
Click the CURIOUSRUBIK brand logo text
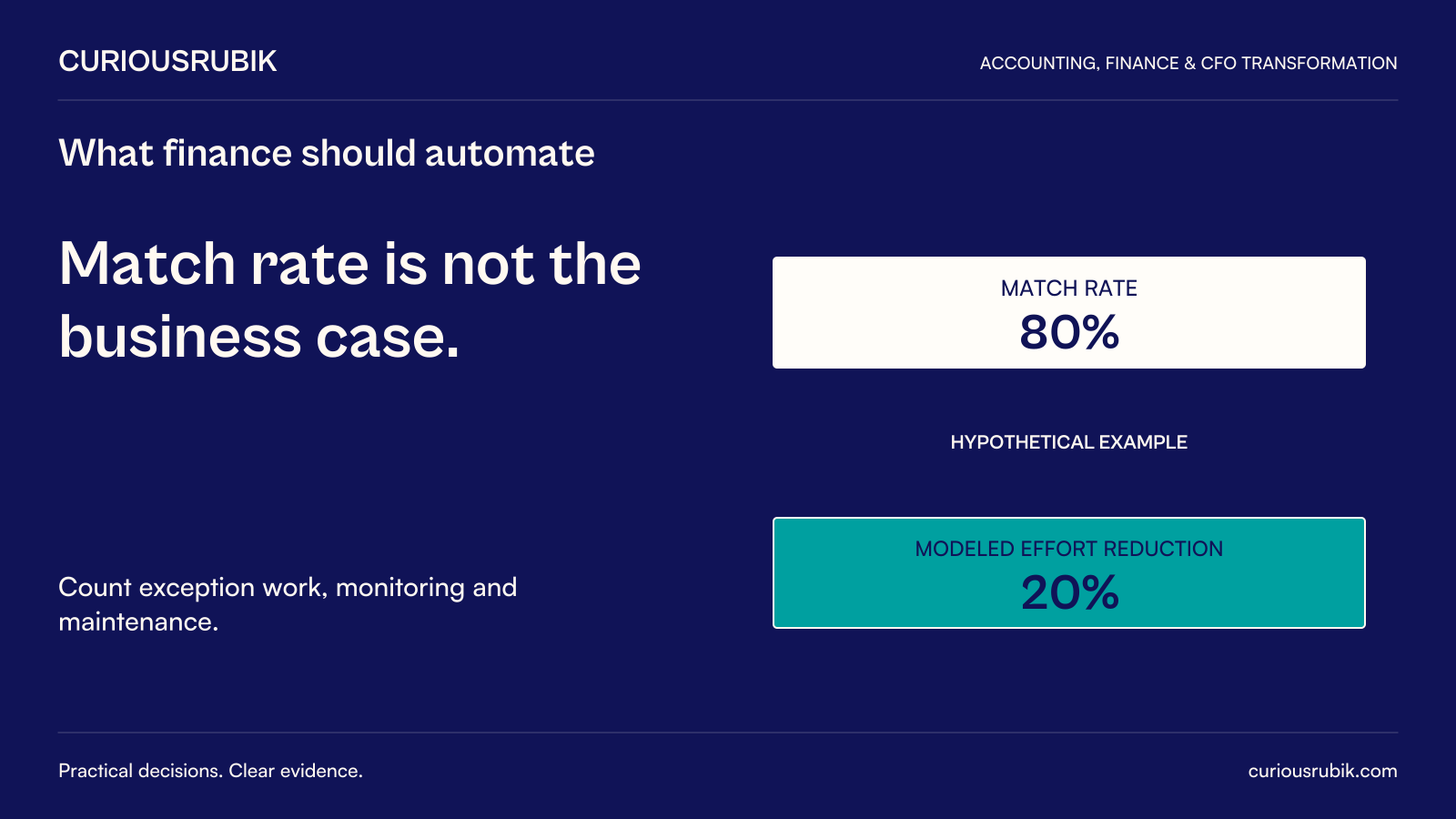(167, 61)
